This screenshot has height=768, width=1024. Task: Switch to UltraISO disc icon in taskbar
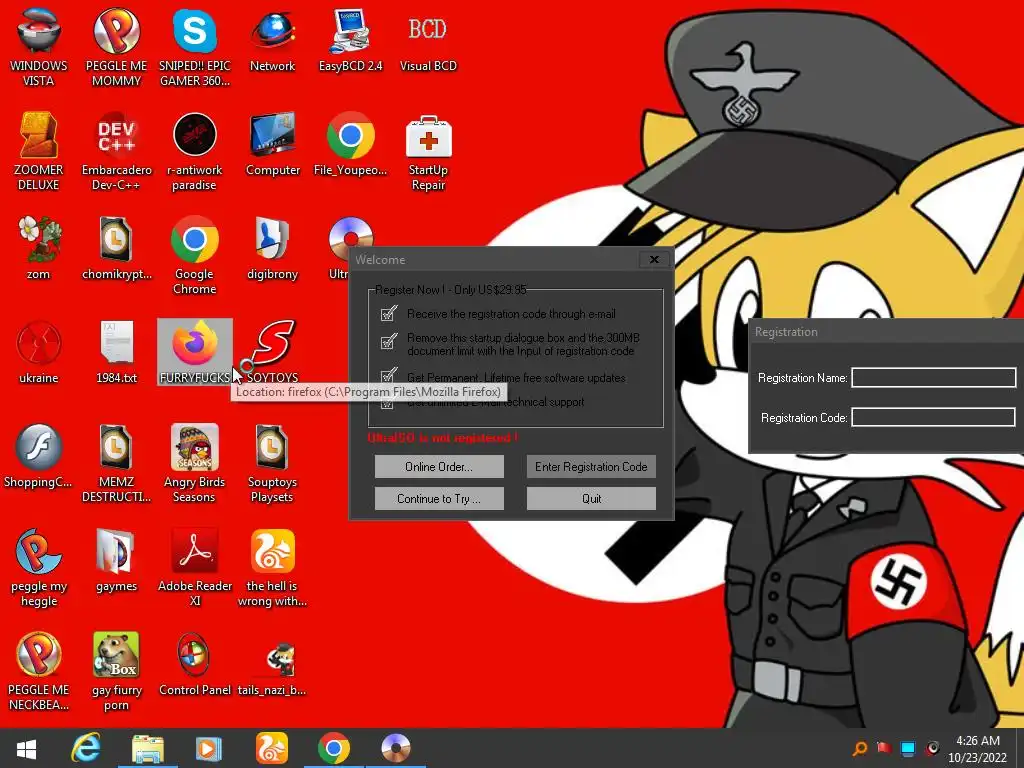tap(395, 748)
